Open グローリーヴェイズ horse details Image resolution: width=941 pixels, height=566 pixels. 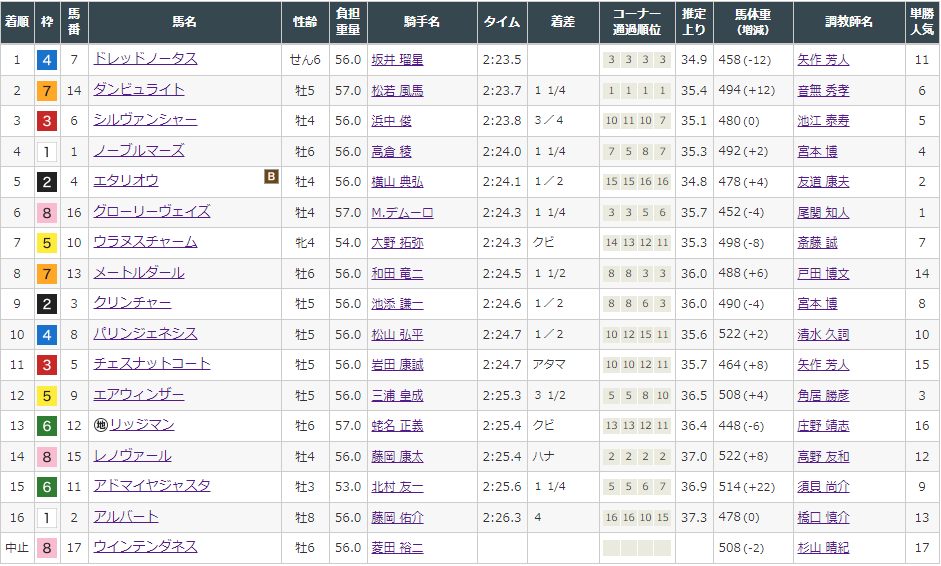click(152, 212)
